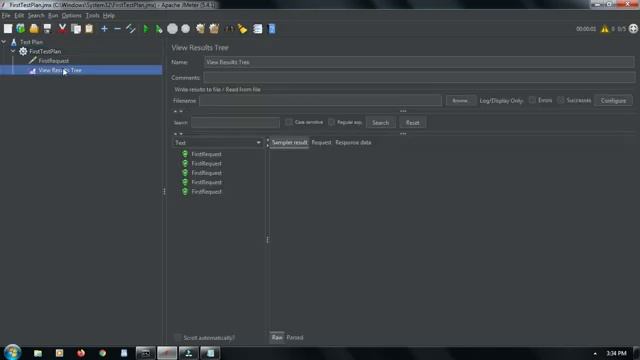Screen dimensions: 640x360
Task: Open the Templates toolbar icon
Action: tap(21, 29)
